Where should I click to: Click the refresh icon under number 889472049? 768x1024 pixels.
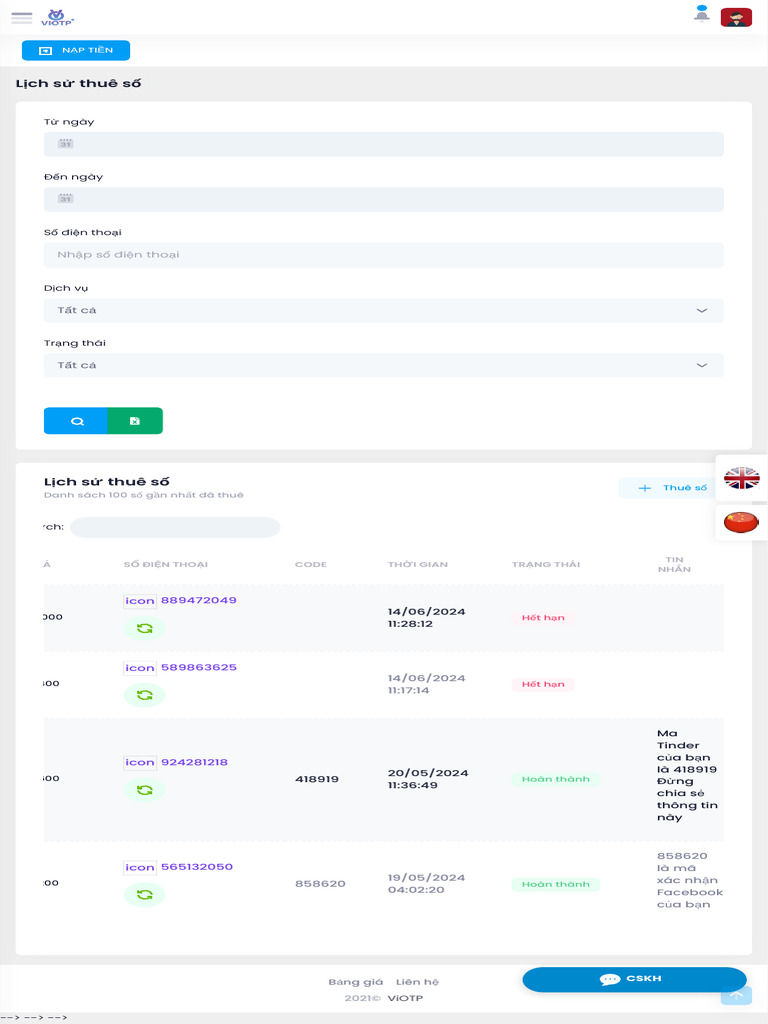144,628
